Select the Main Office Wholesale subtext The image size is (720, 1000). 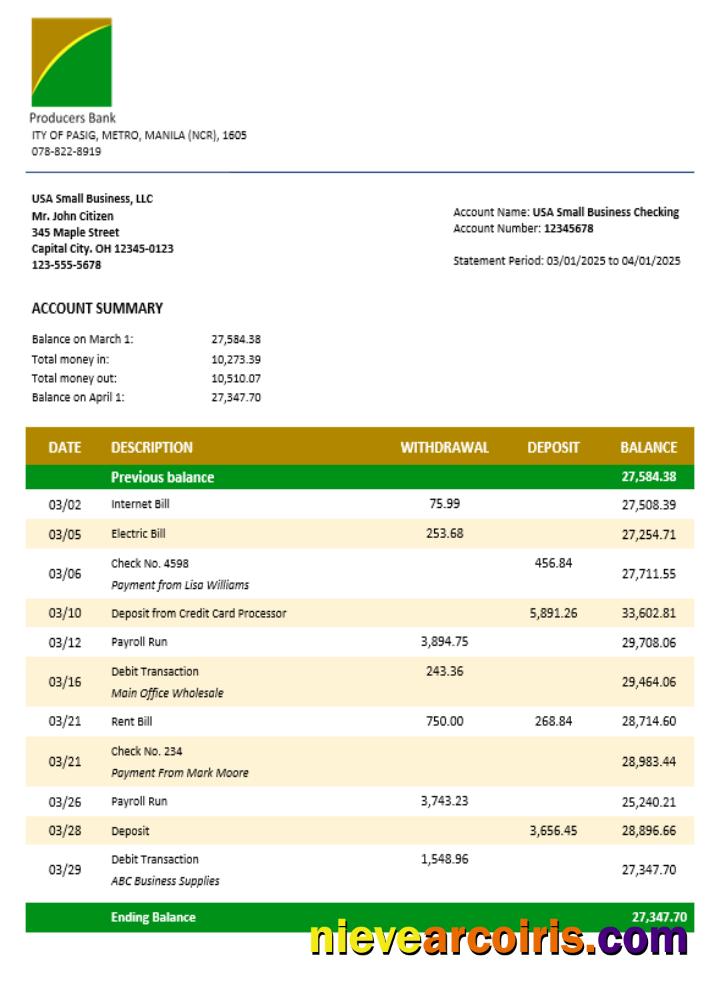coord(167,693)
